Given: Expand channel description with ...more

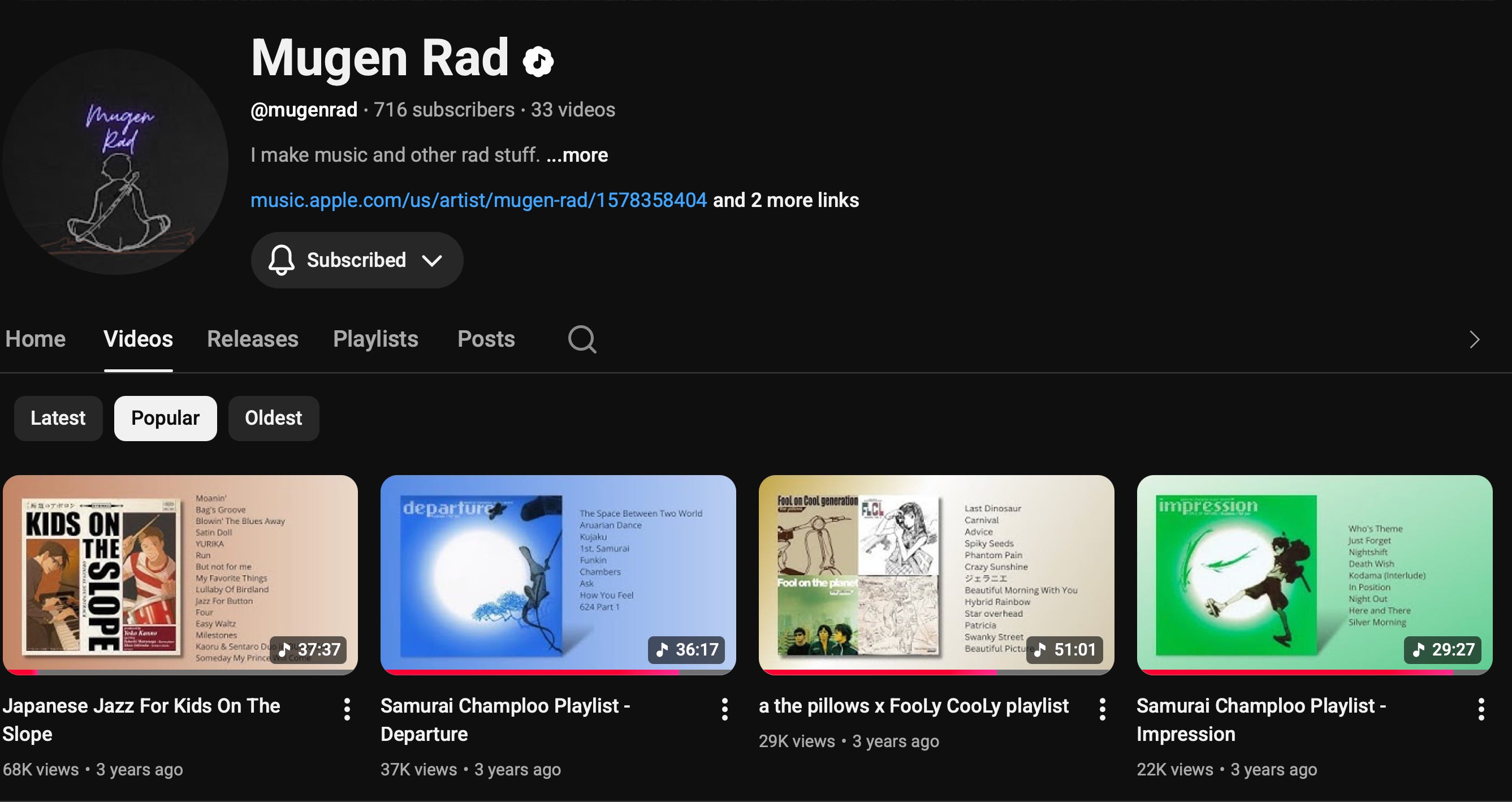Looking at the screenshot, I should [x=577, y=155].
